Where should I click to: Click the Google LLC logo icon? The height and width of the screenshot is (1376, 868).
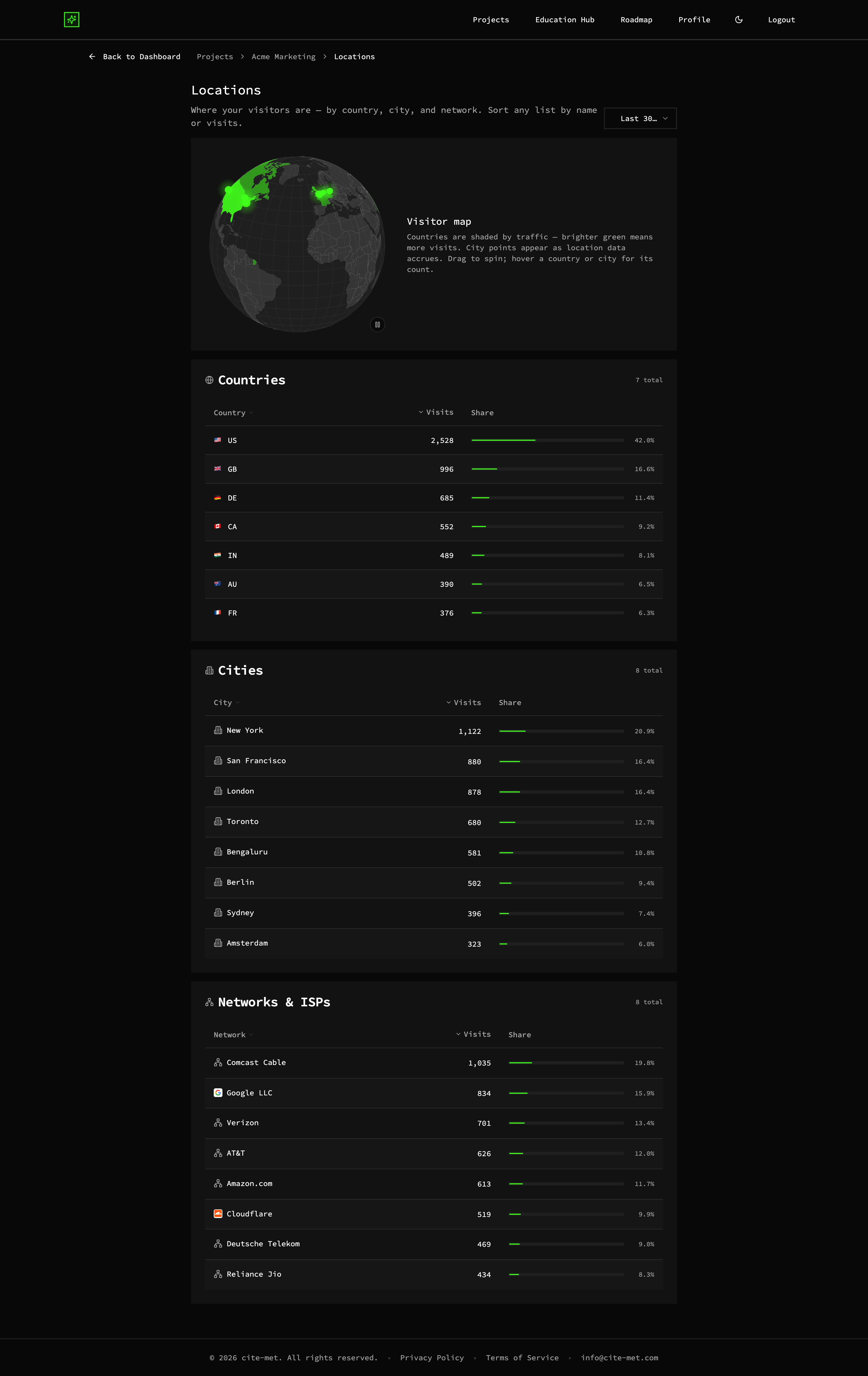pyautogui.click(x=218, y=1093)
